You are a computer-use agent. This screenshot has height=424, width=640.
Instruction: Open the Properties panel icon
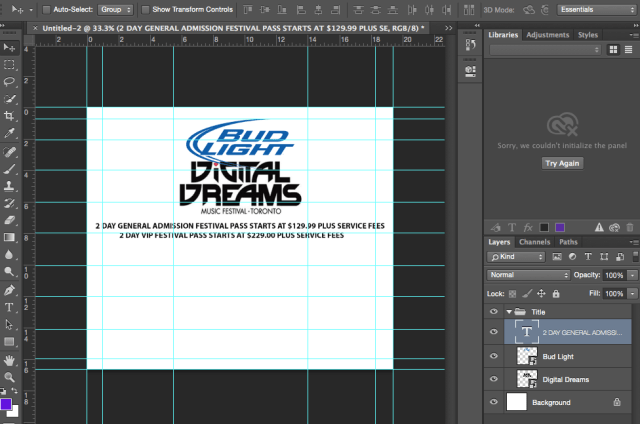coord(470,71)
